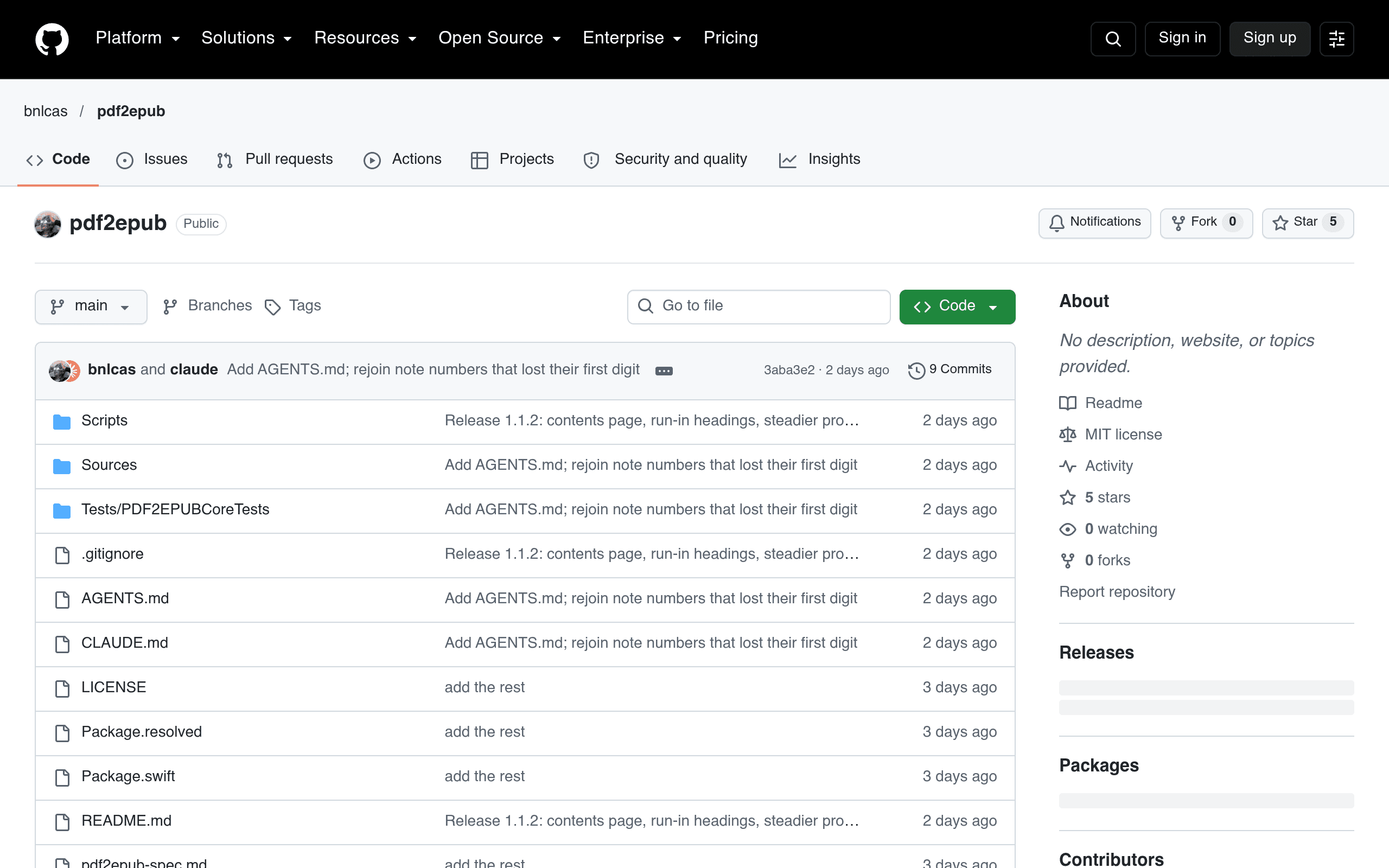Open the README.md file
The height and width of the screenshot is (868, 1389).
(x=126, y=821)
